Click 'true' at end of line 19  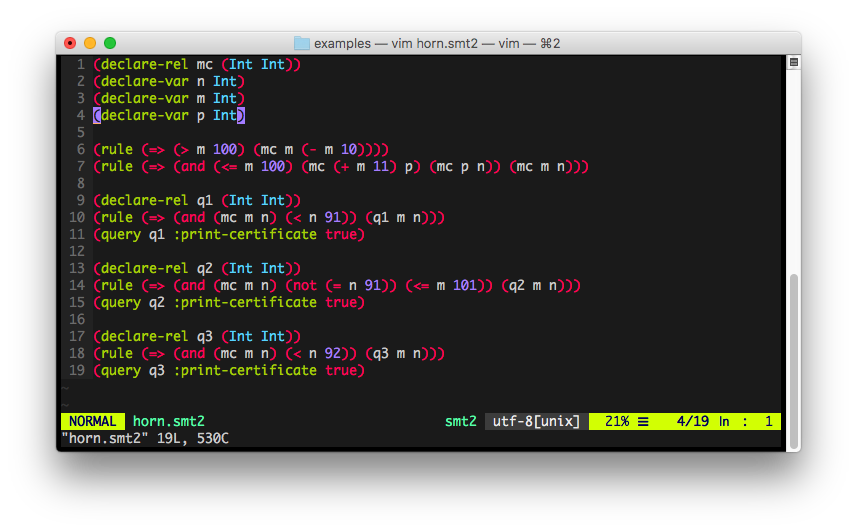tap(343, 370)
